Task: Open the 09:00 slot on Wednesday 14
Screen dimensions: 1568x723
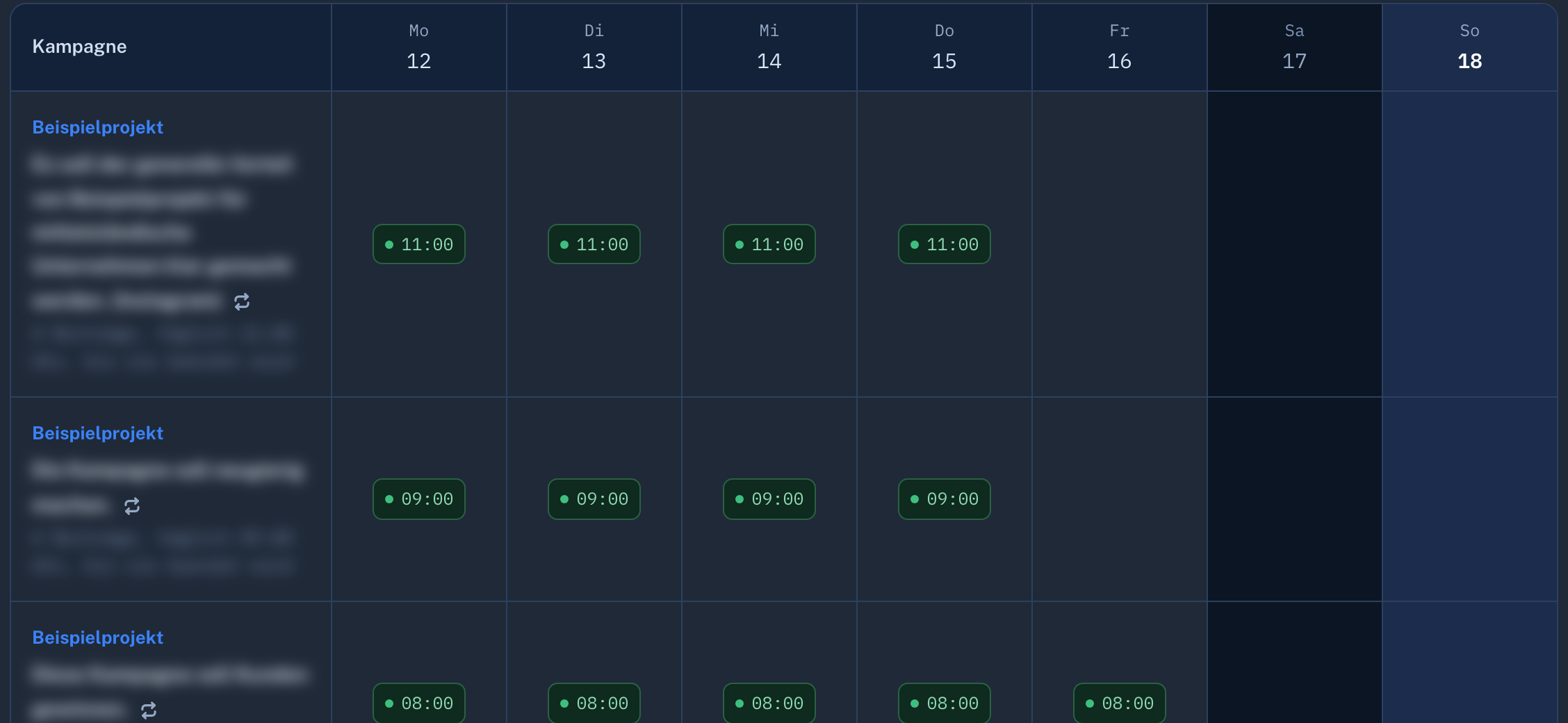Action: coord(769,499)
